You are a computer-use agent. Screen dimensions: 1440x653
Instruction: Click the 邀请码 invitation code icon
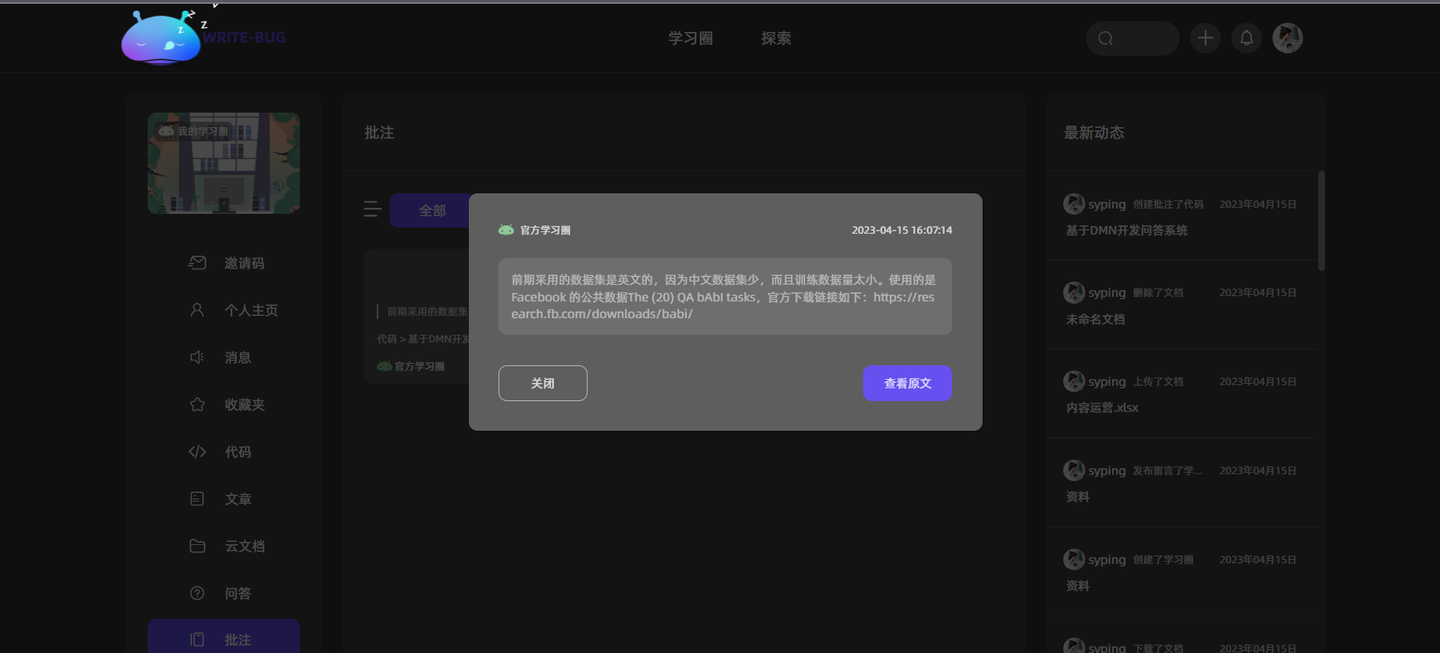(196, 263)
